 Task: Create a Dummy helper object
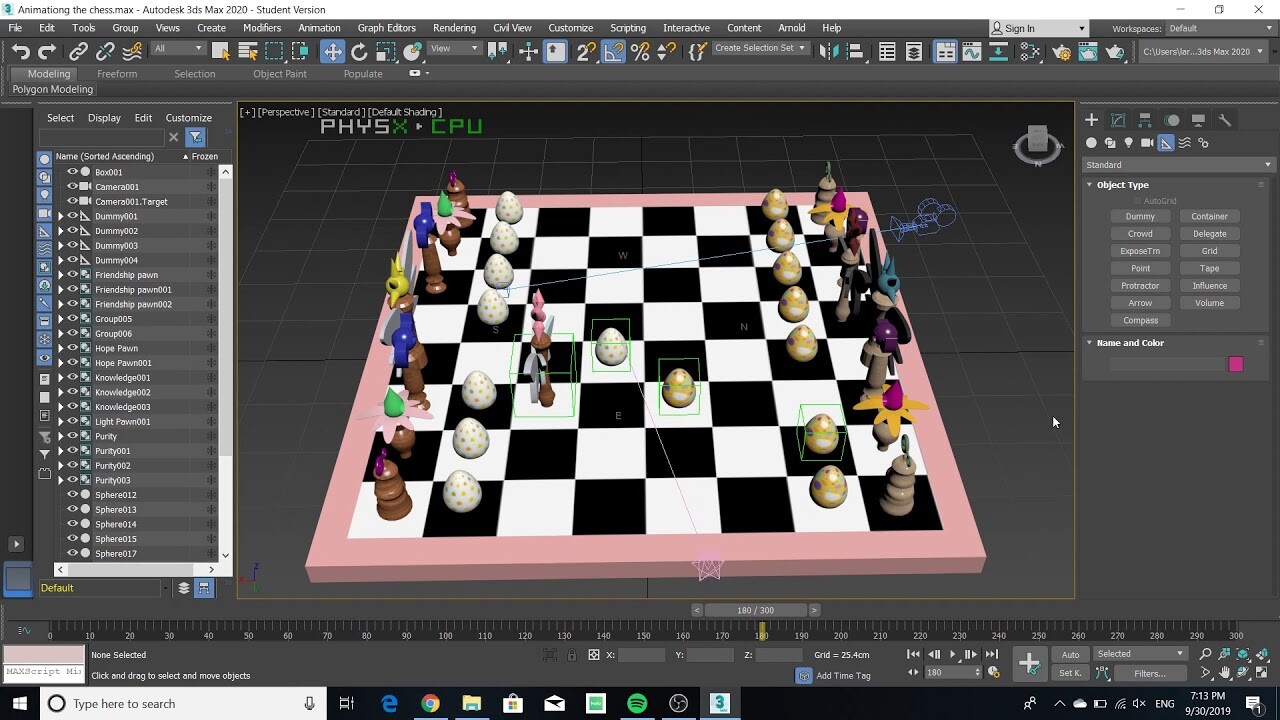1140,216
